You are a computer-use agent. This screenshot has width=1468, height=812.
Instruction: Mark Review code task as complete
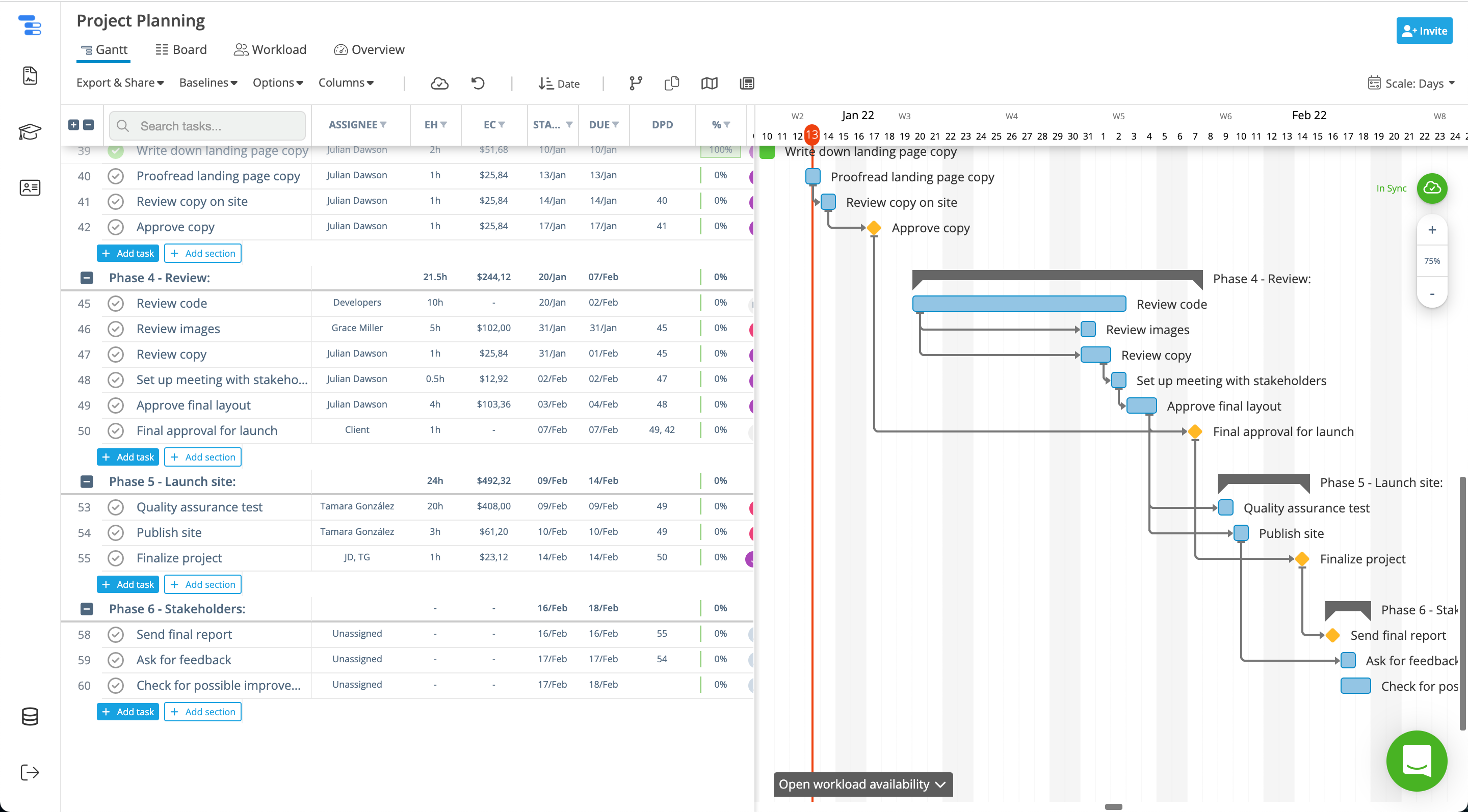coord(116,303)
